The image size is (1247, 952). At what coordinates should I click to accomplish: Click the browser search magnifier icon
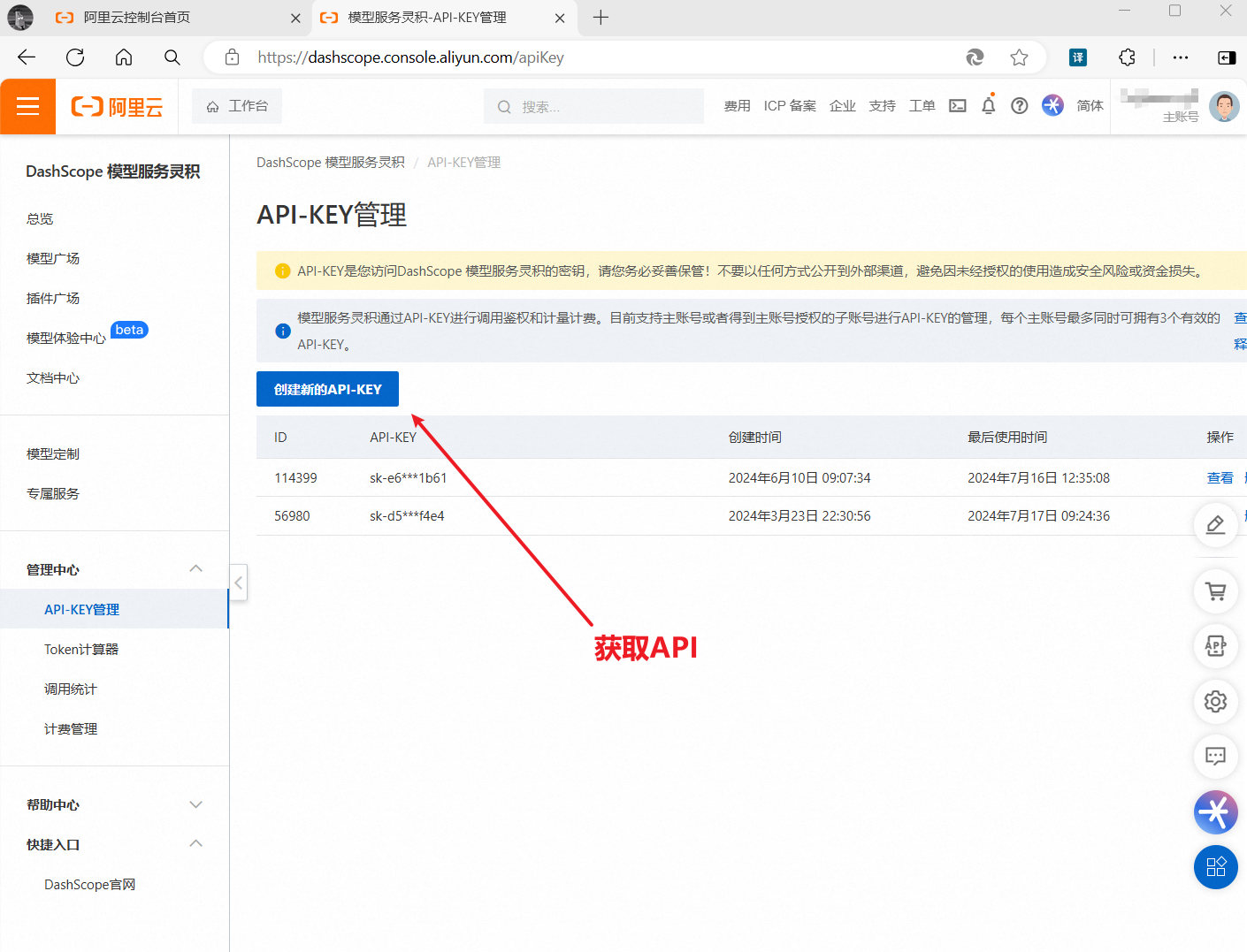click(x=172, y=57)
